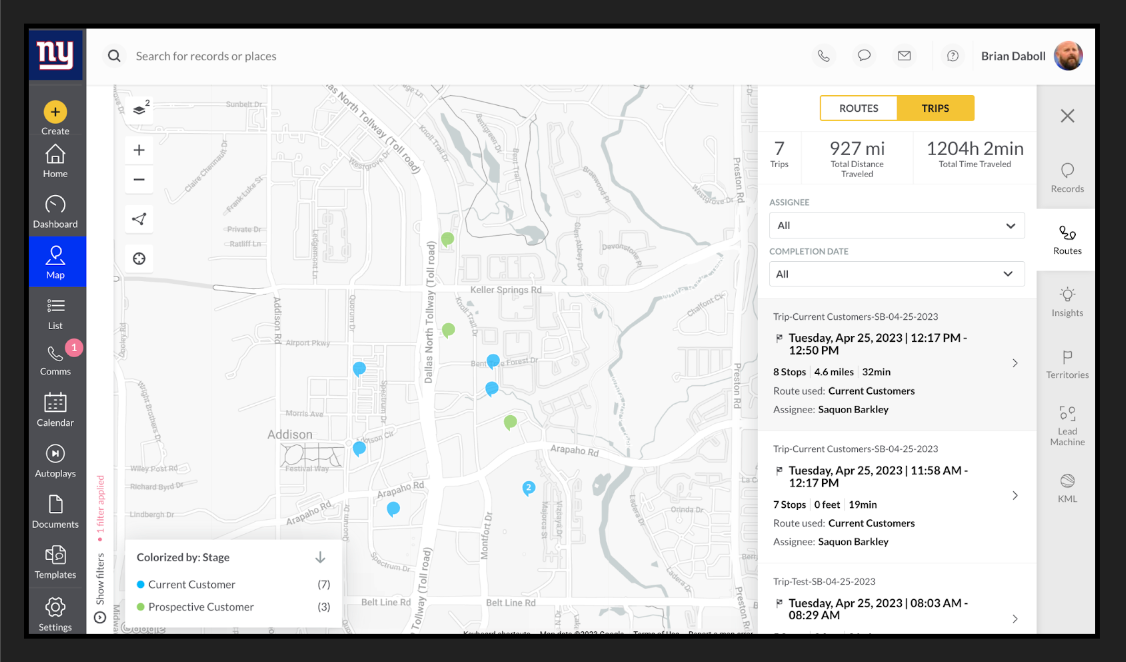This screenshot has height=662, width=1126.
Task: Click the 927 mi total distance stat
Action: tap(857, 157)
